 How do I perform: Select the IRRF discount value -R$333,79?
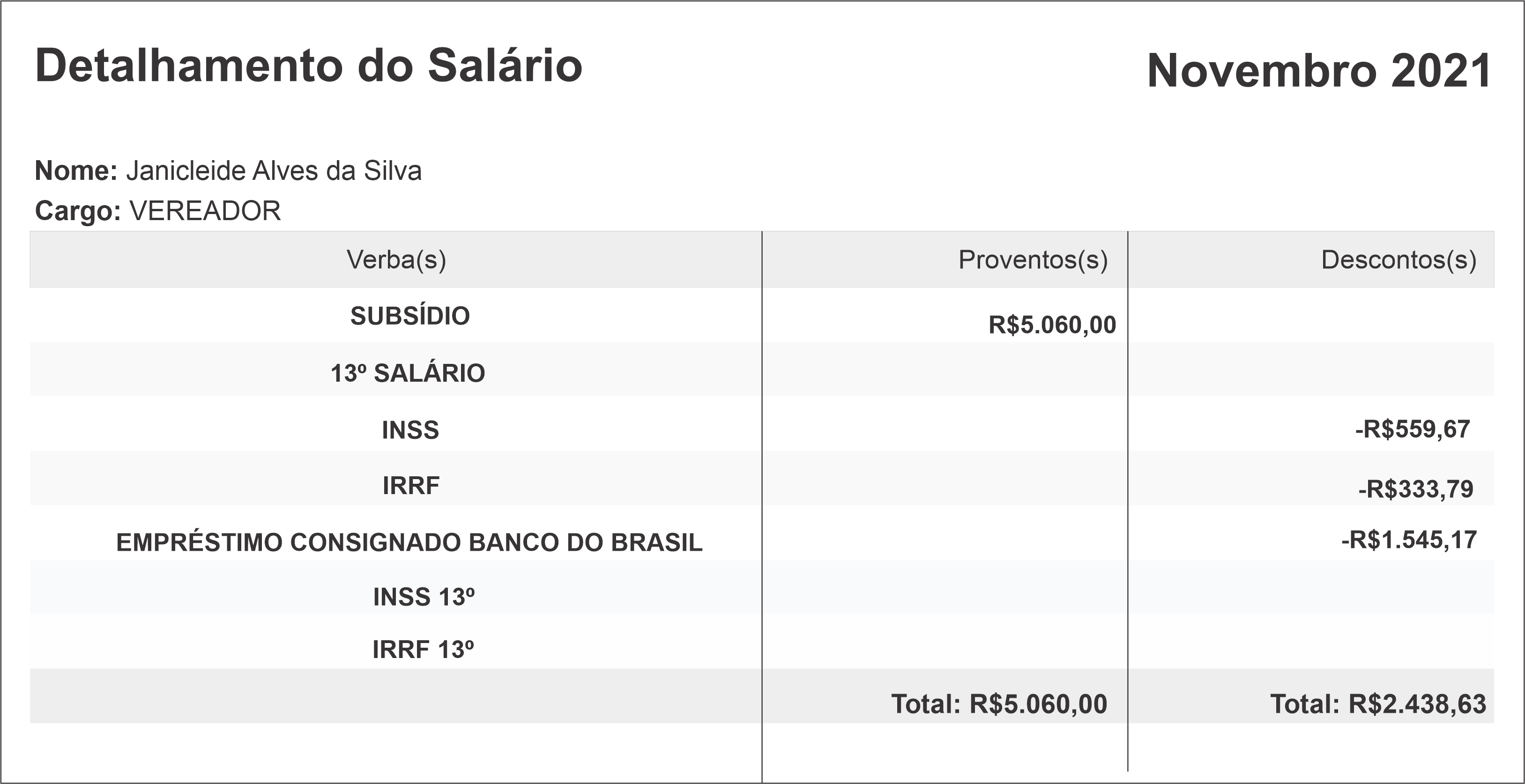(x=1415, y=489)
